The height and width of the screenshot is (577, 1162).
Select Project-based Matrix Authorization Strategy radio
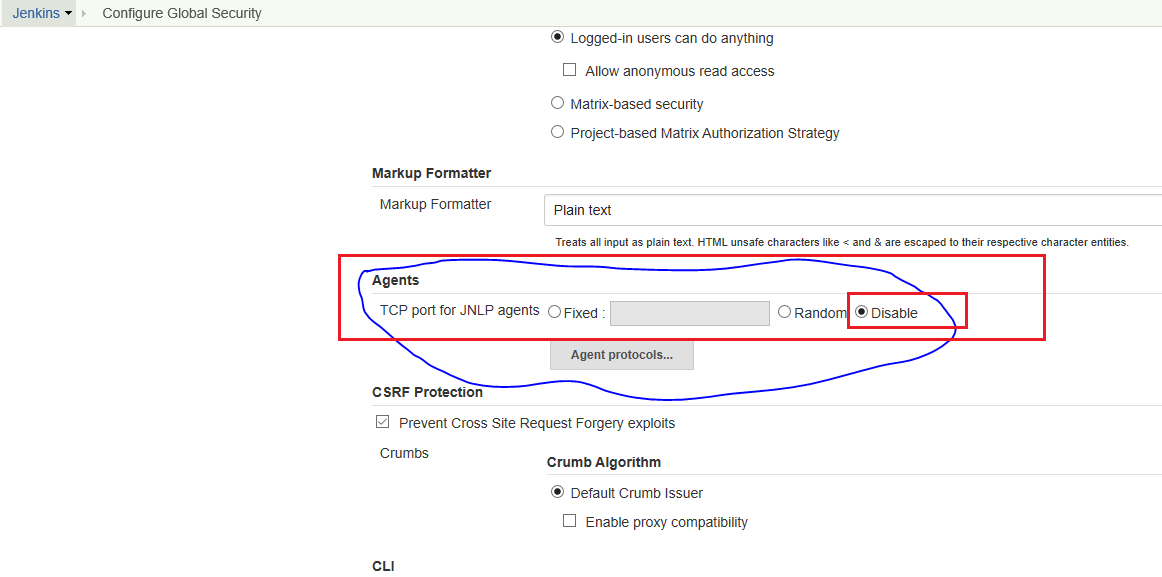click(558, 132)
